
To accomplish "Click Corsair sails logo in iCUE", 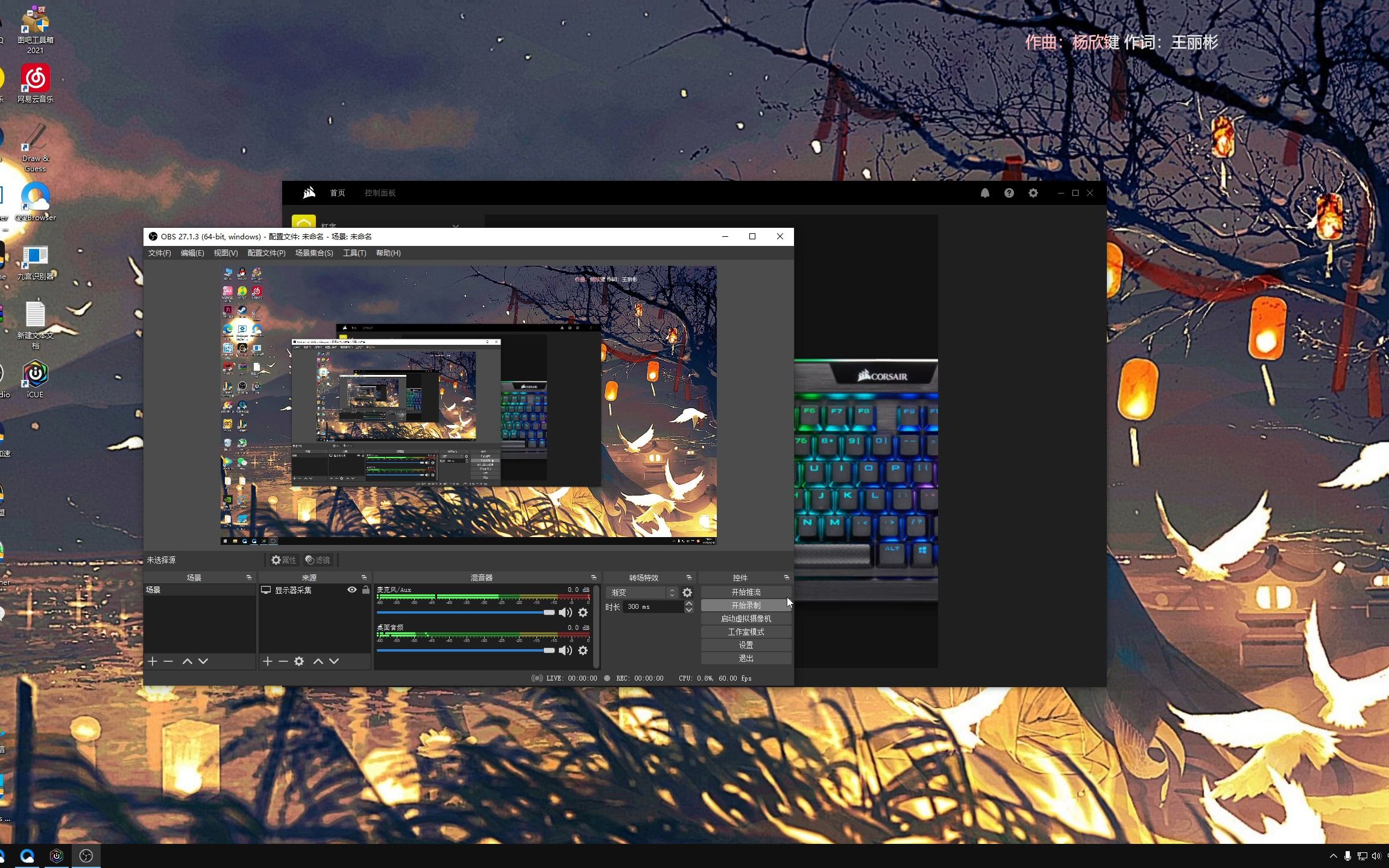I will pyautogui.click(x=309, y=193).
